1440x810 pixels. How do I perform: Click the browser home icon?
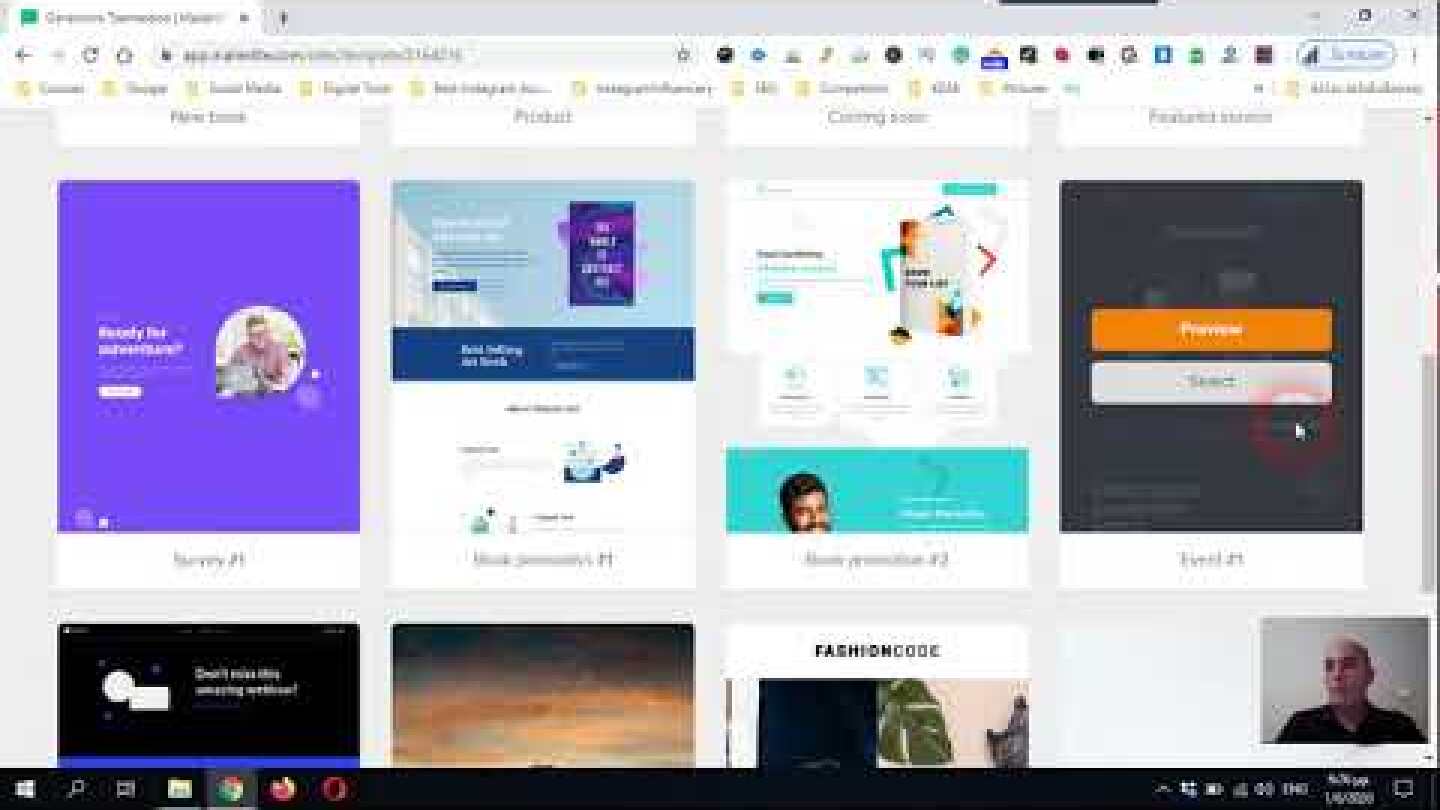point(124,55)
